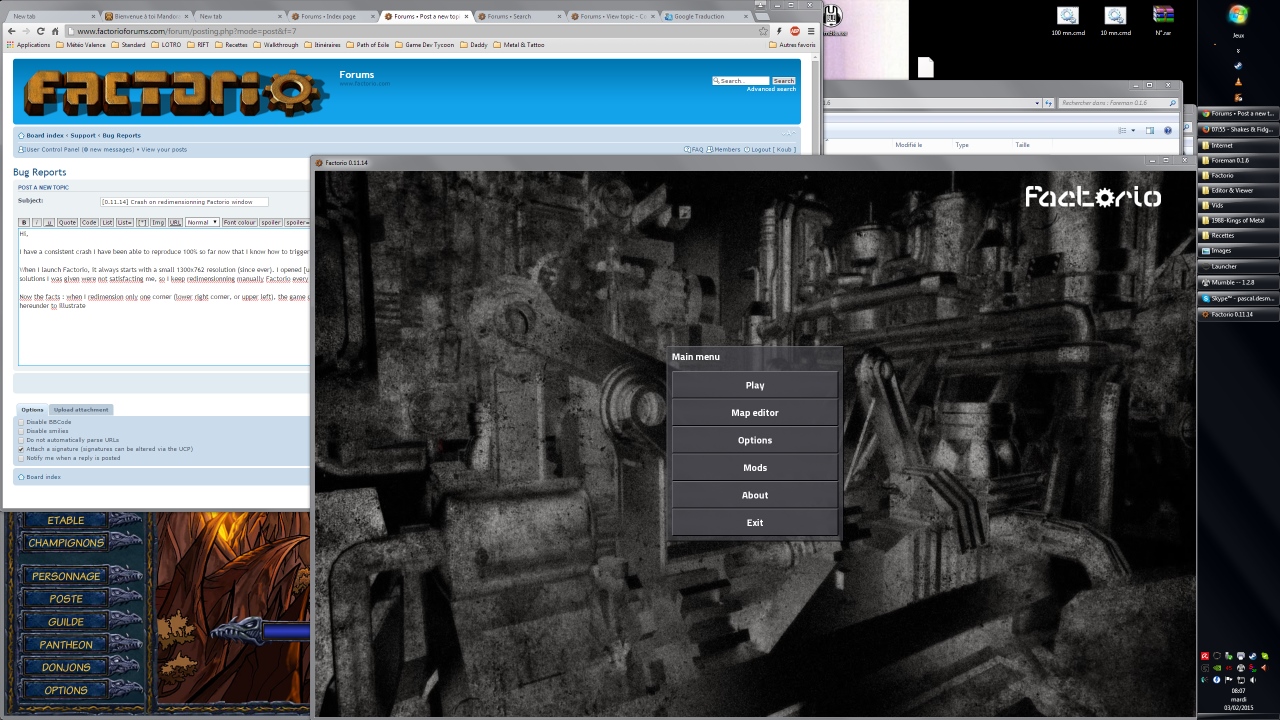1280x720 pixels.
Task: Open the Path of Exile bookmark folder
Action: (367, 45)
